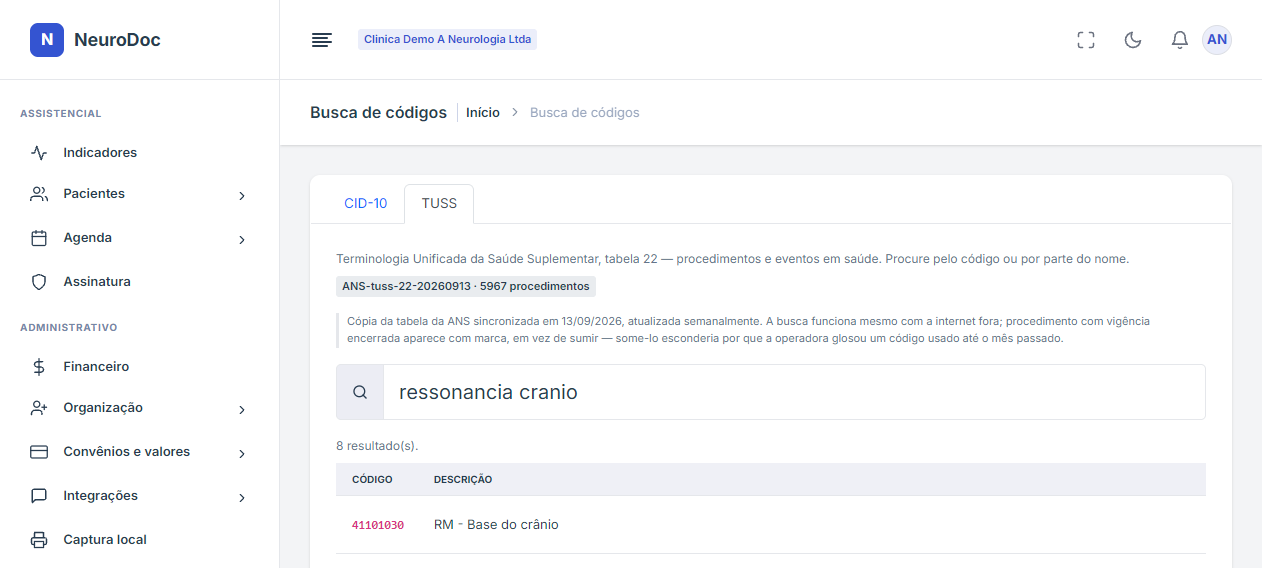The image size is (1262, 568).
Task: Click the Convênios e valores card icon
Action: (39, 452)
